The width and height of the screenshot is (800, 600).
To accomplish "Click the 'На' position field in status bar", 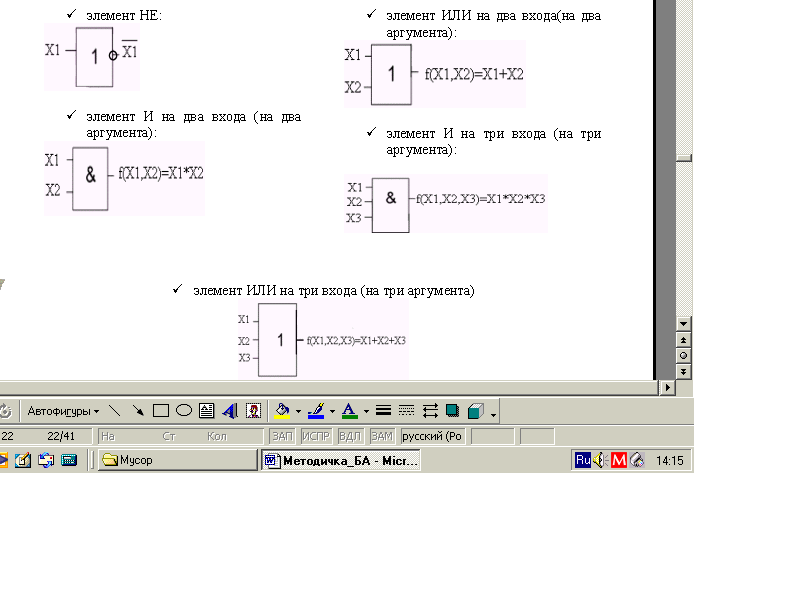I will coord(108,436).
